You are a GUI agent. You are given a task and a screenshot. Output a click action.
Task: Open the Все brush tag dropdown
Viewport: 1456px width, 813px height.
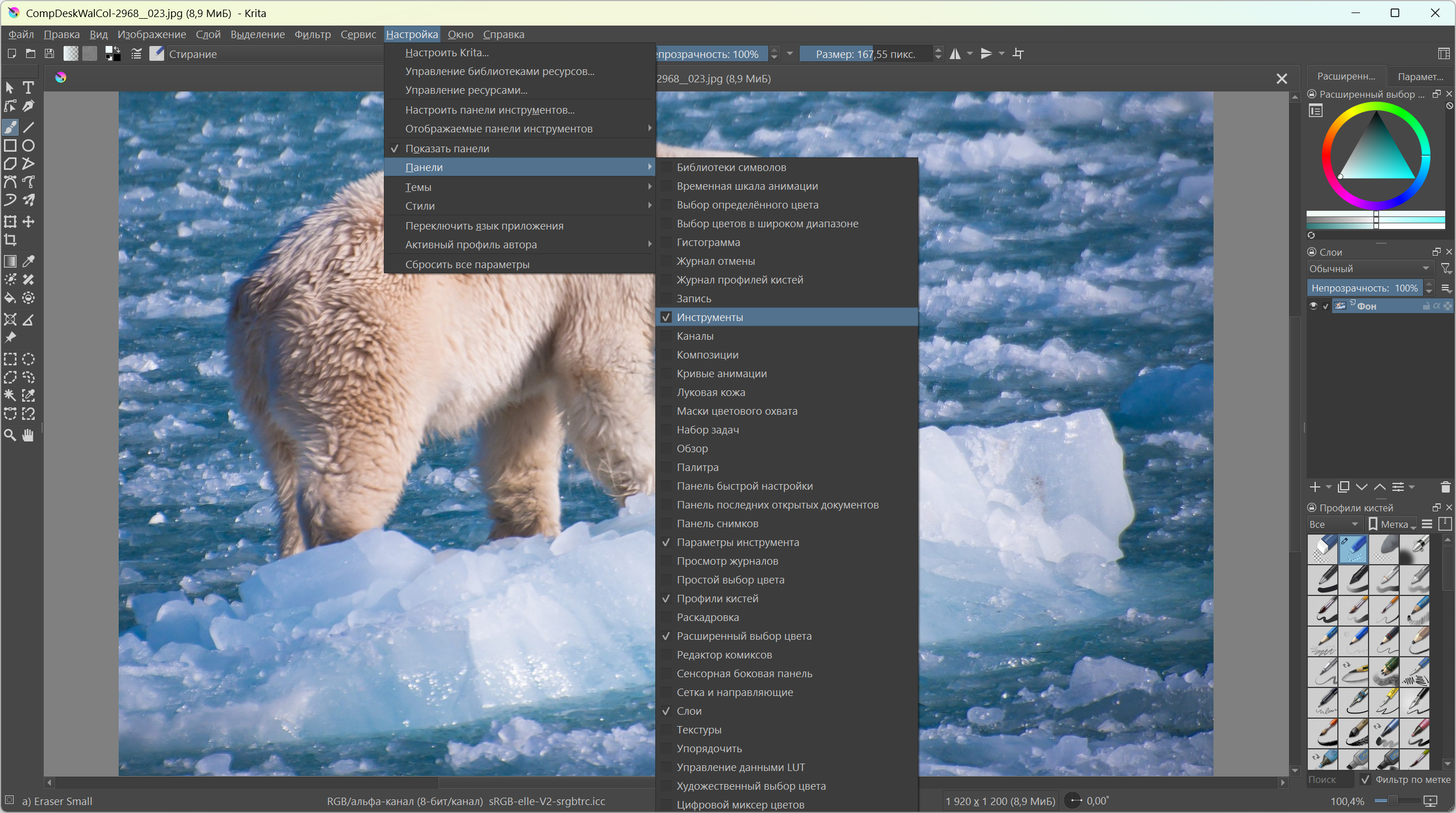click(x=1333, y=524)
